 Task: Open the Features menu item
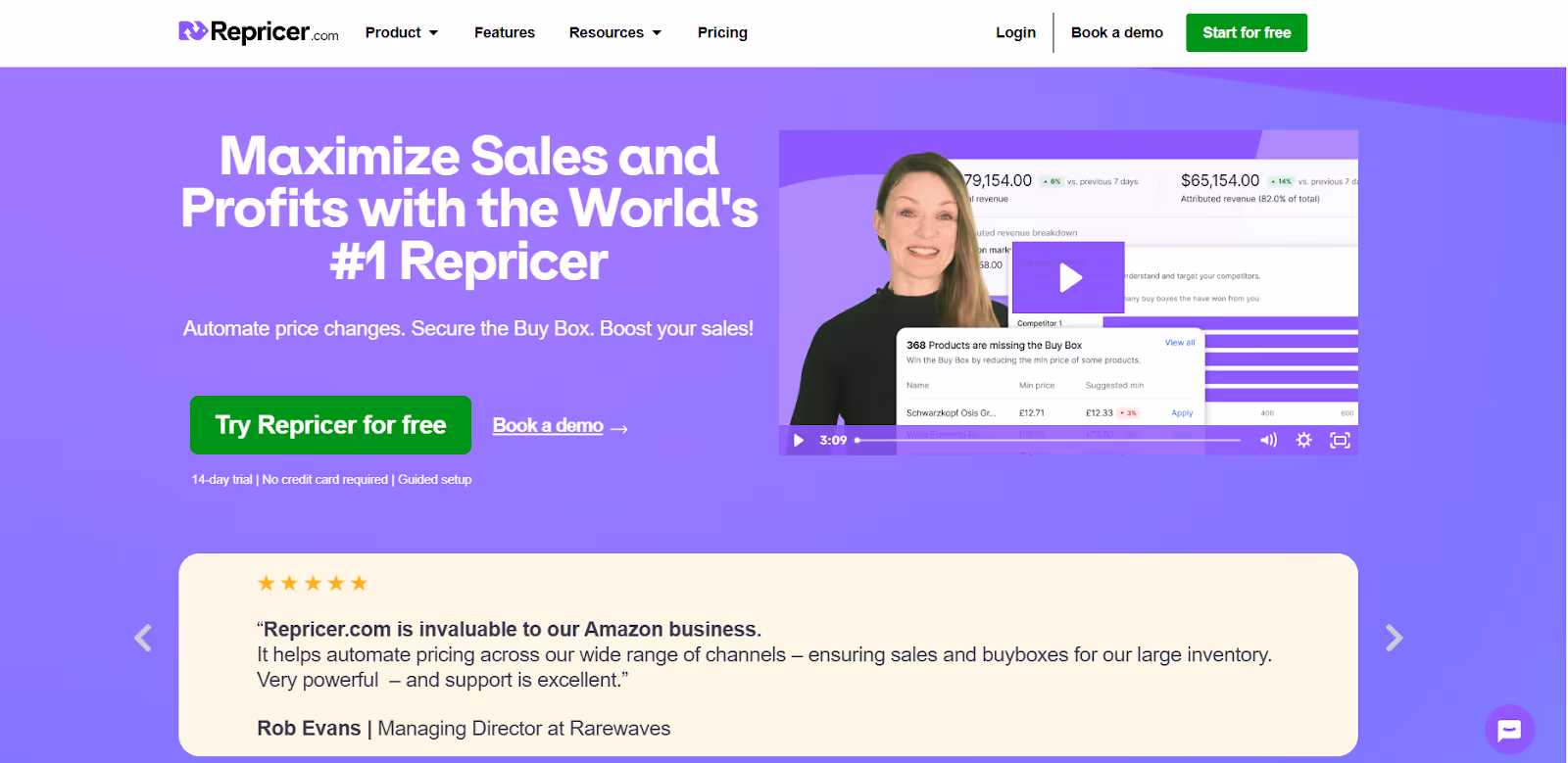[x=505, y=32]
